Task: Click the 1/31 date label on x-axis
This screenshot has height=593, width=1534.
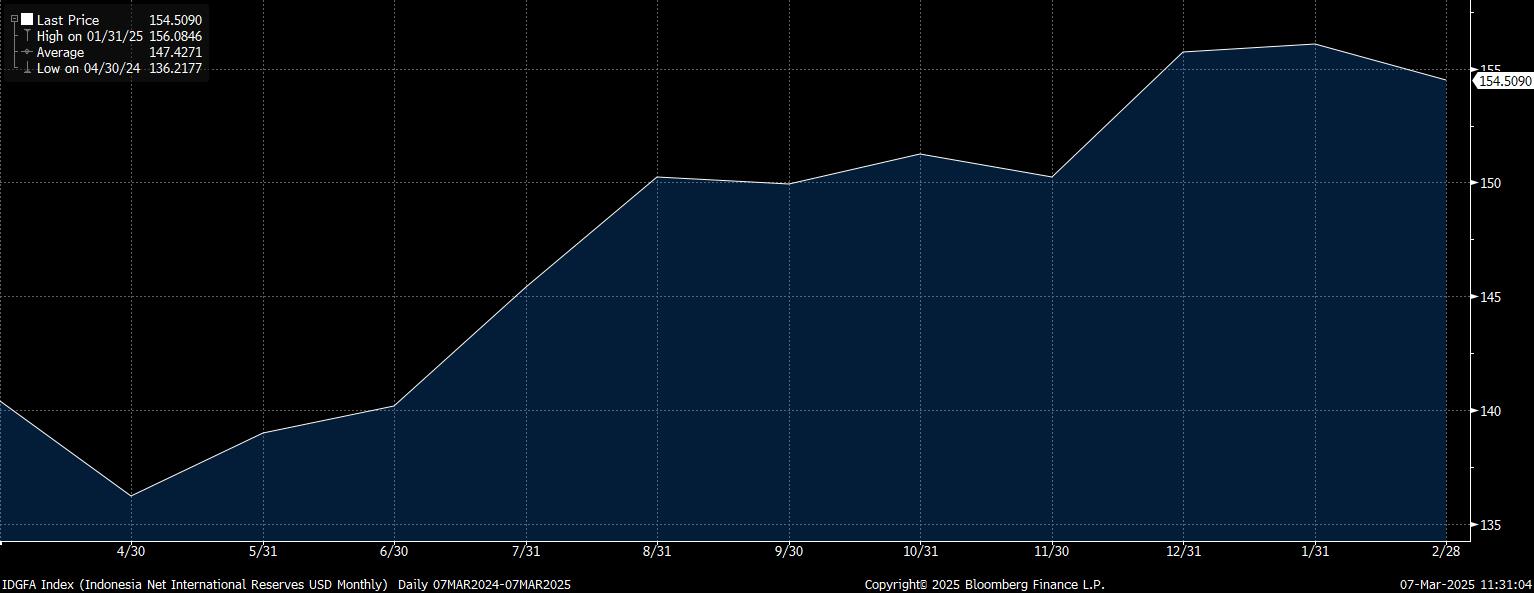Action: click(1314, 551)
